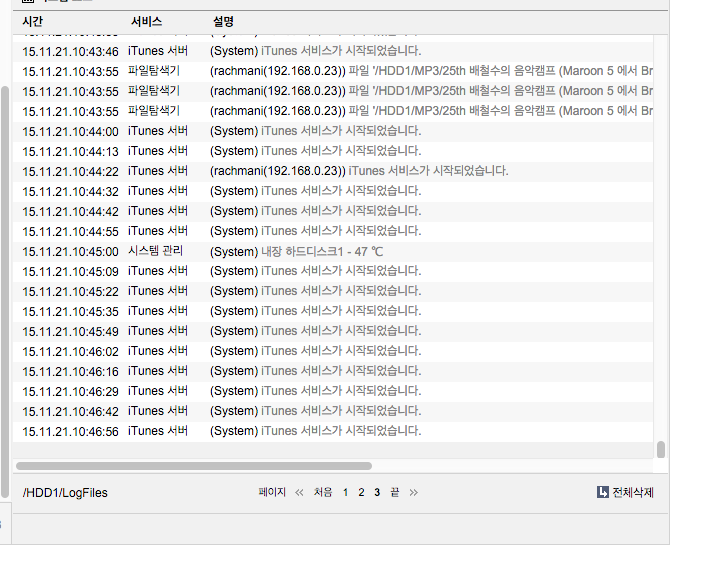Image resolution: width=708 pixels, height=563 pixels.
Task: Jump to first page via 처음
Action: point(323,492)
